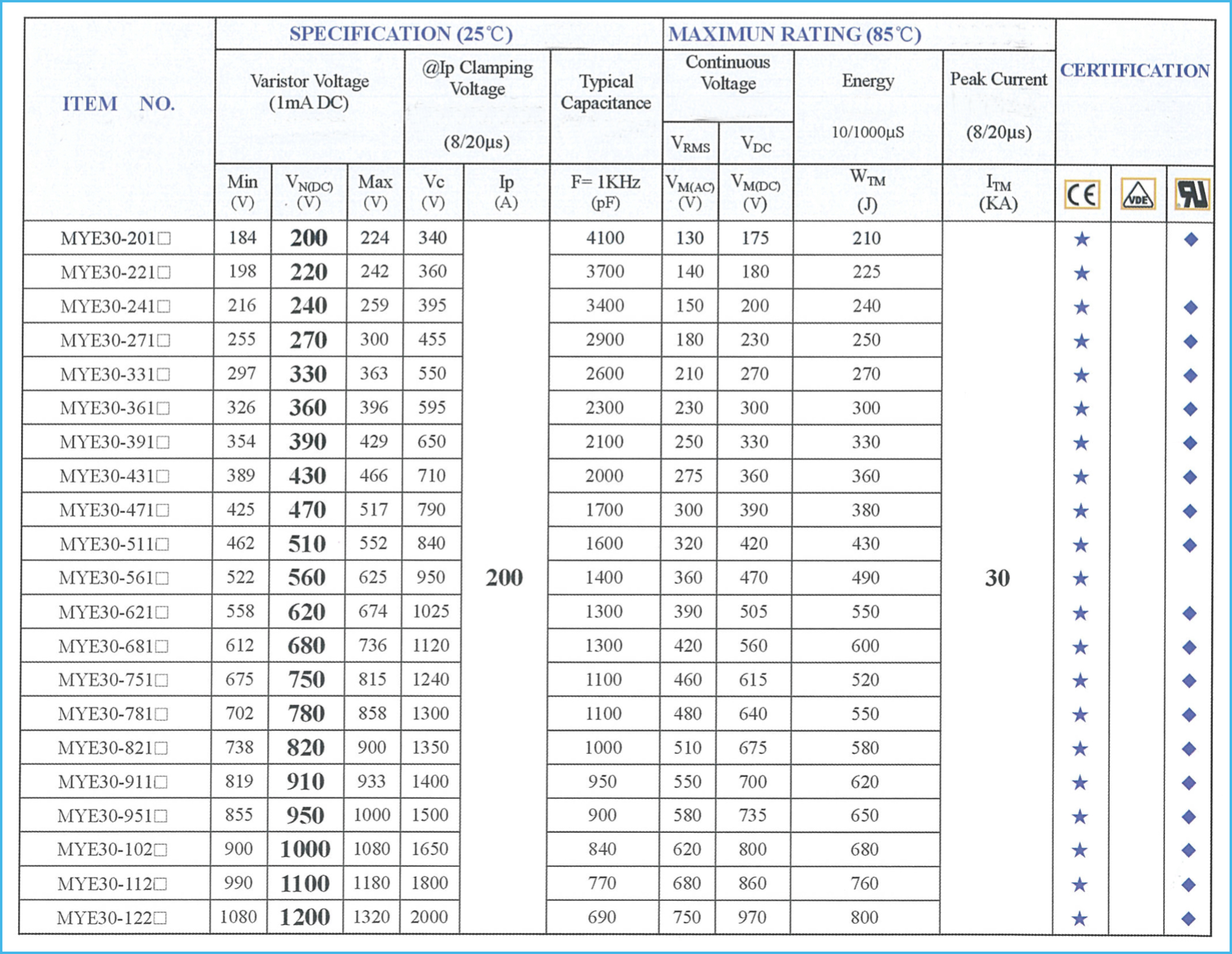Click the UR recognized component logo
Viewport: 1232px width, 954px height.
1192,195
